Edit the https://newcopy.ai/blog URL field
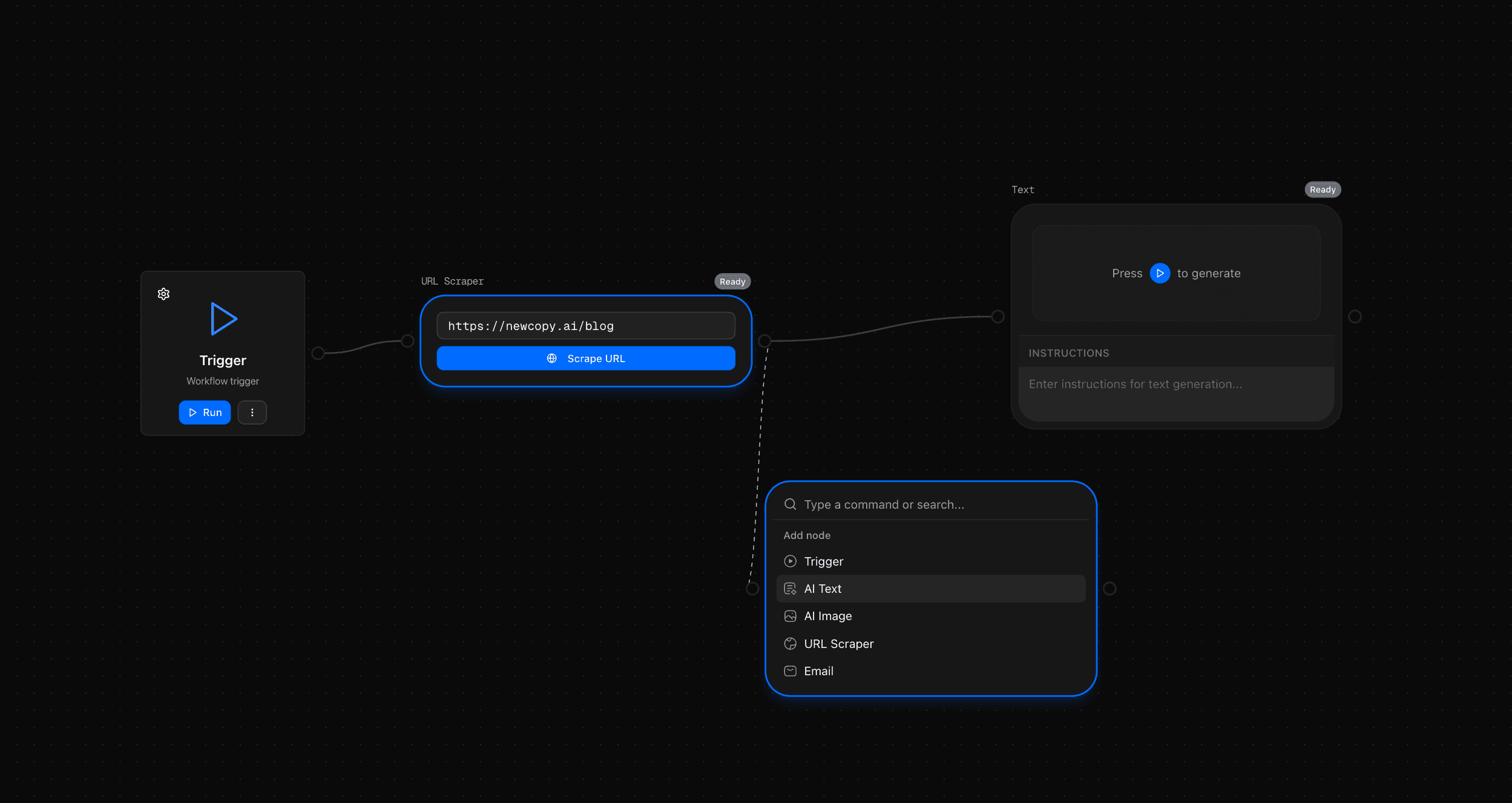This screenshot has height=803, width=1512. [586, 326]
